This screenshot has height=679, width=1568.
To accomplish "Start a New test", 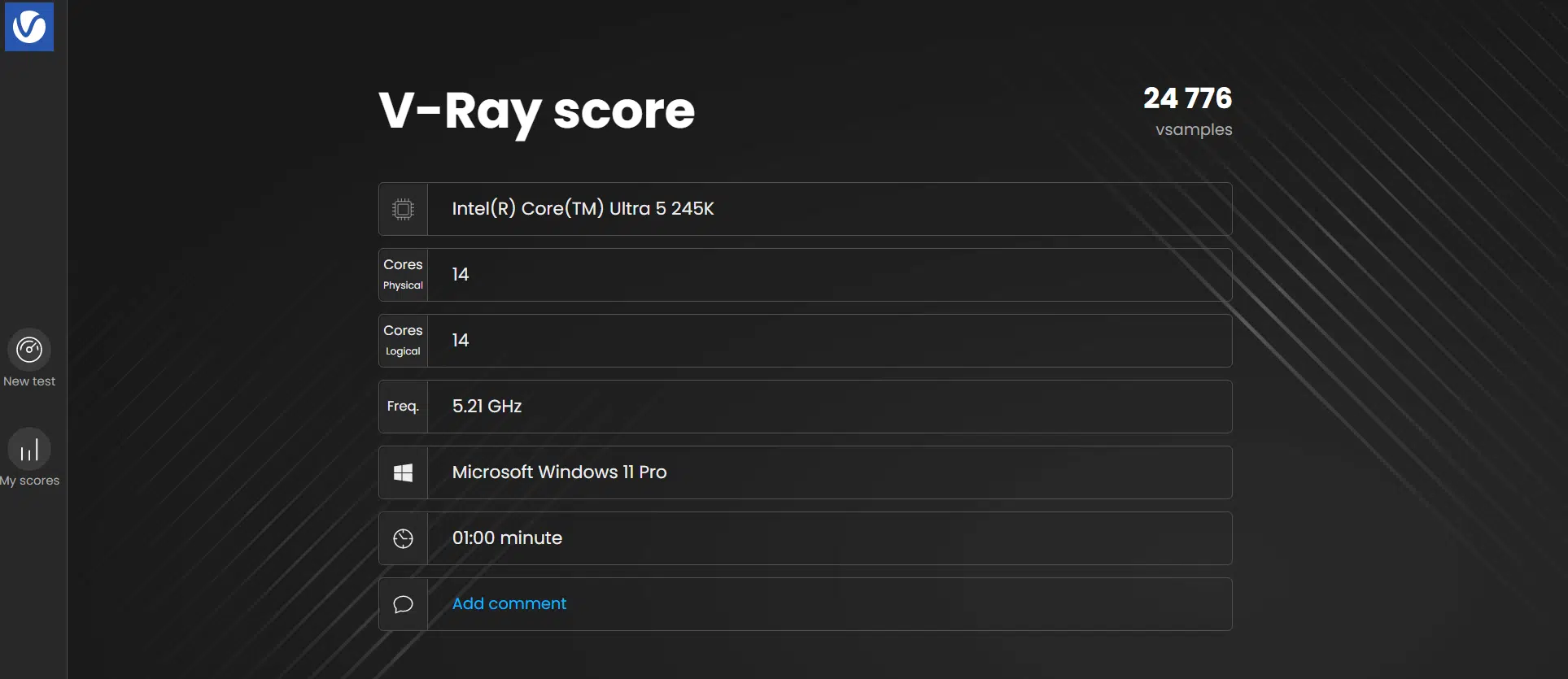I will point(29,350).
